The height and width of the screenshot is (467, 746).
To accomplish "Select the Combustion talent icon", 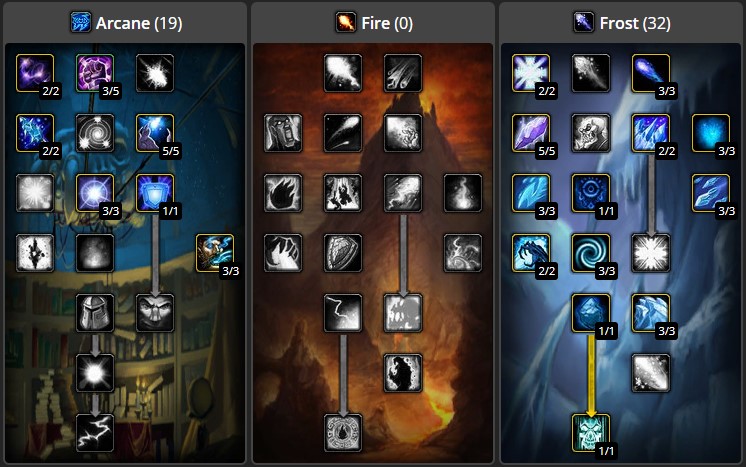I will [343, 433].
